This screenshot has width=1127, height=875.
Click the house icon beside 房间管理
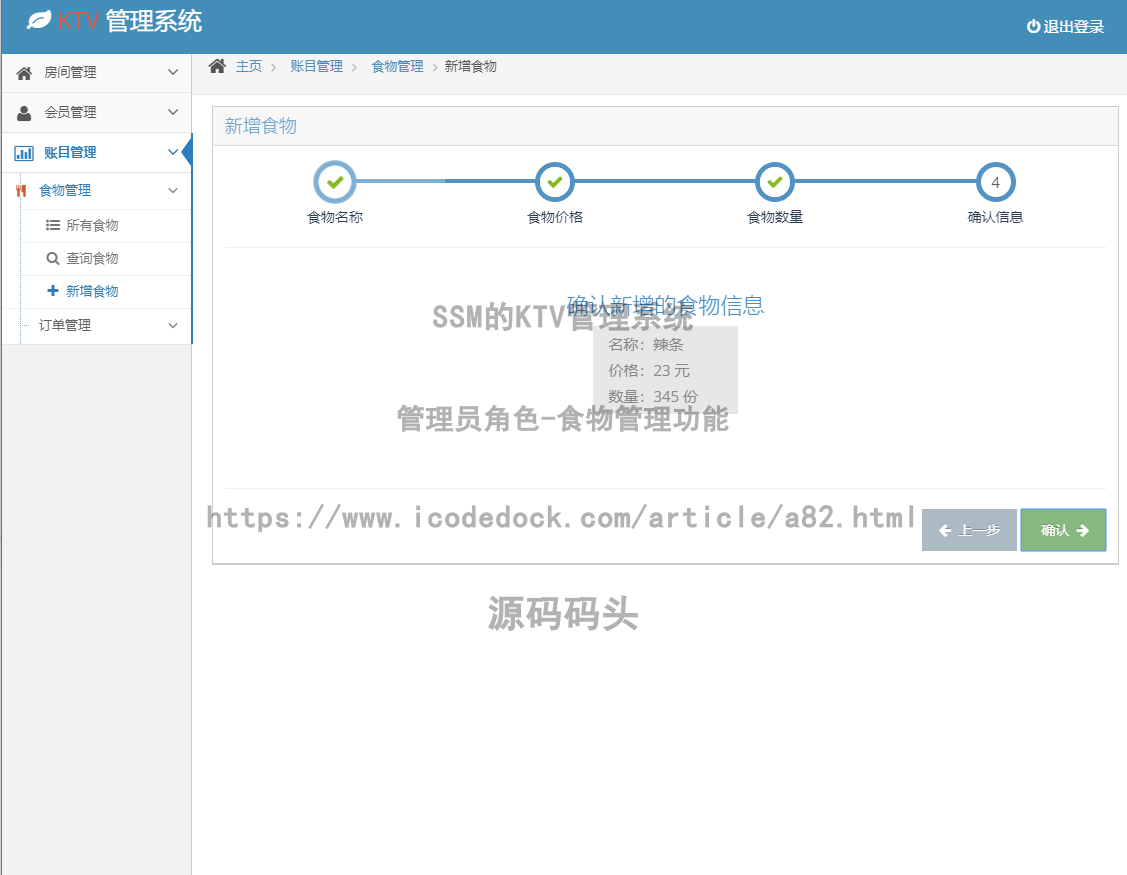click(24, 72)
